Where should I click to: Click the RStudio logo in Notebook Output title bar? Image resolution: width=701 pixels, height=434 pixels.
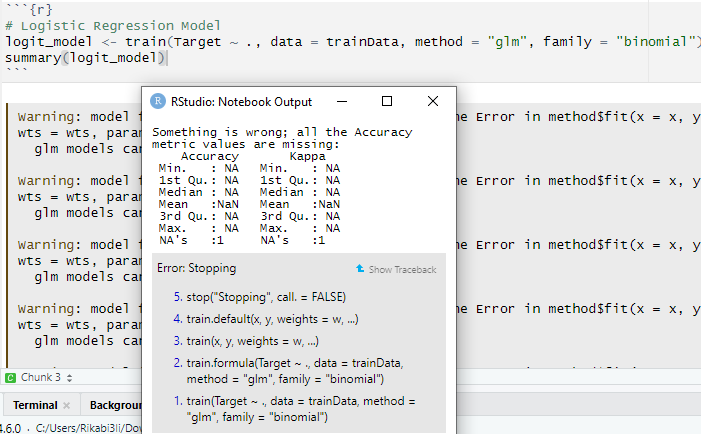pos(158,101)
